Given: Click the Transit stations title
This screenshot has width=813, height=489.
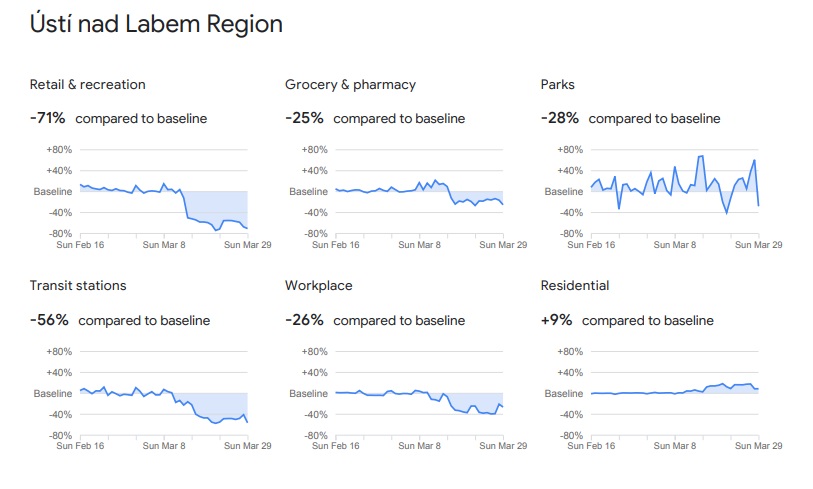Looking at the screenshot, I should (x=78, y=286).
